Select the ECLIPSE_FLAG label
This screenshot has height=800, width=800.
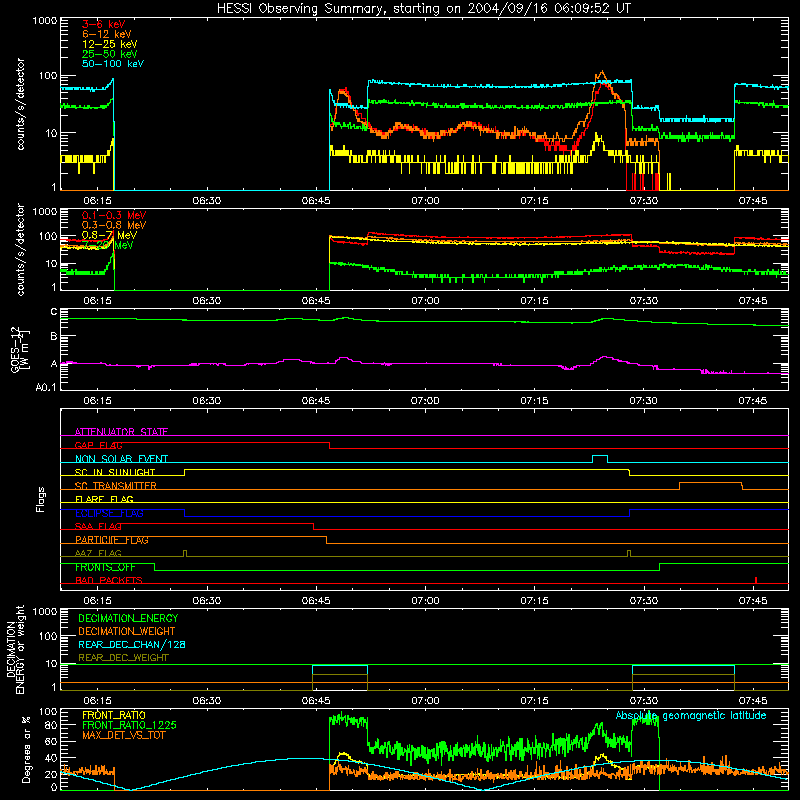click(x=109, y=513)
